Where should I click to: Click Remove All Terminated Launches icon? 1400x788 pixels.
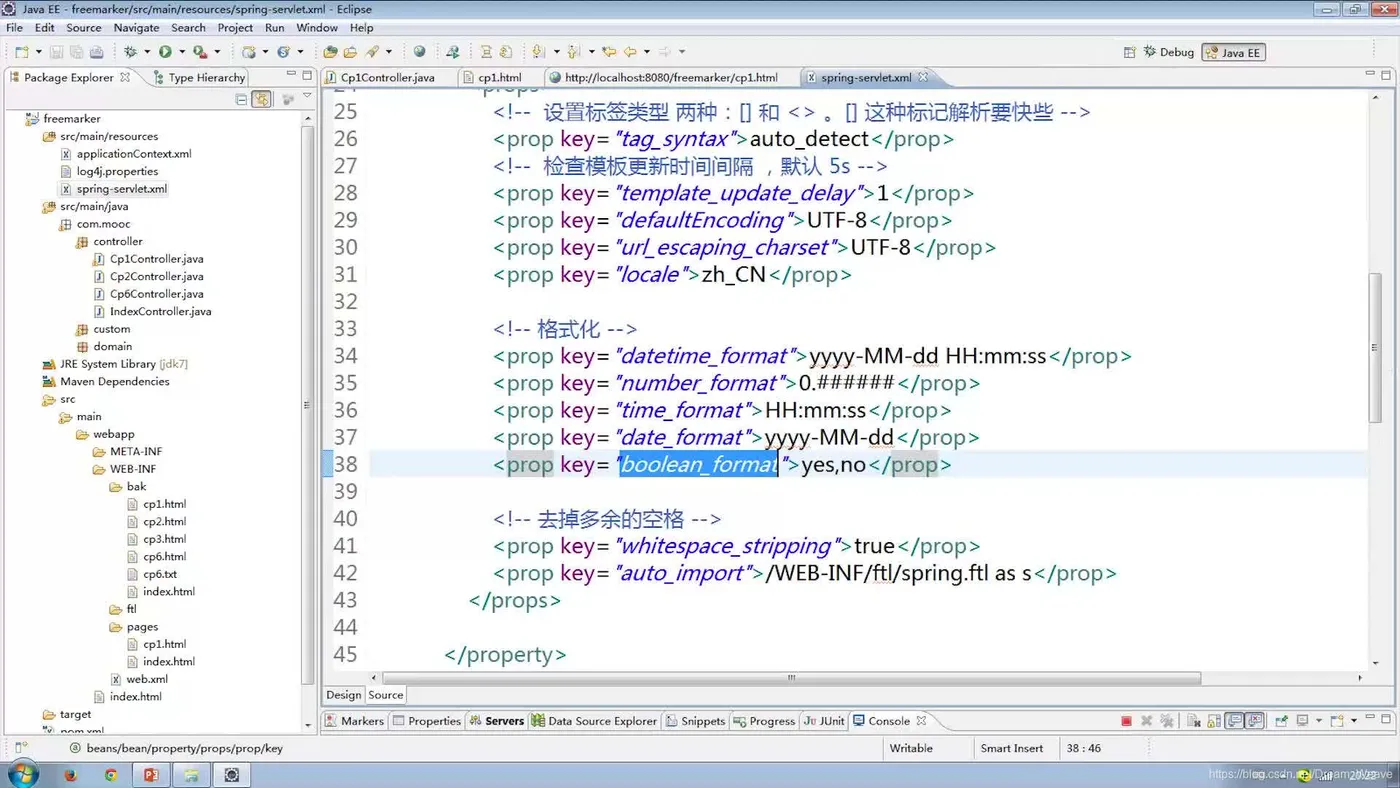[1166, 720]
